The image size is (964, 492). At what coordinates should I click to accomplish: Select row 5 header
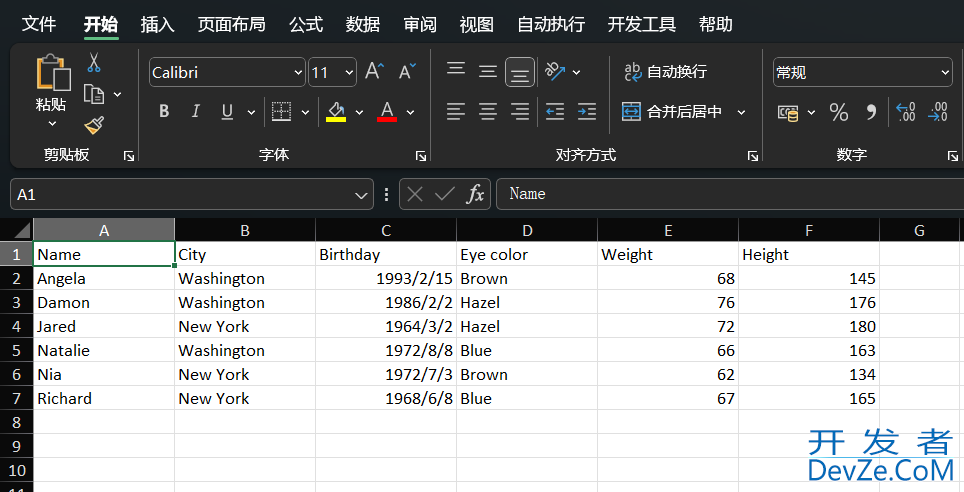click(x=17, y=351)
